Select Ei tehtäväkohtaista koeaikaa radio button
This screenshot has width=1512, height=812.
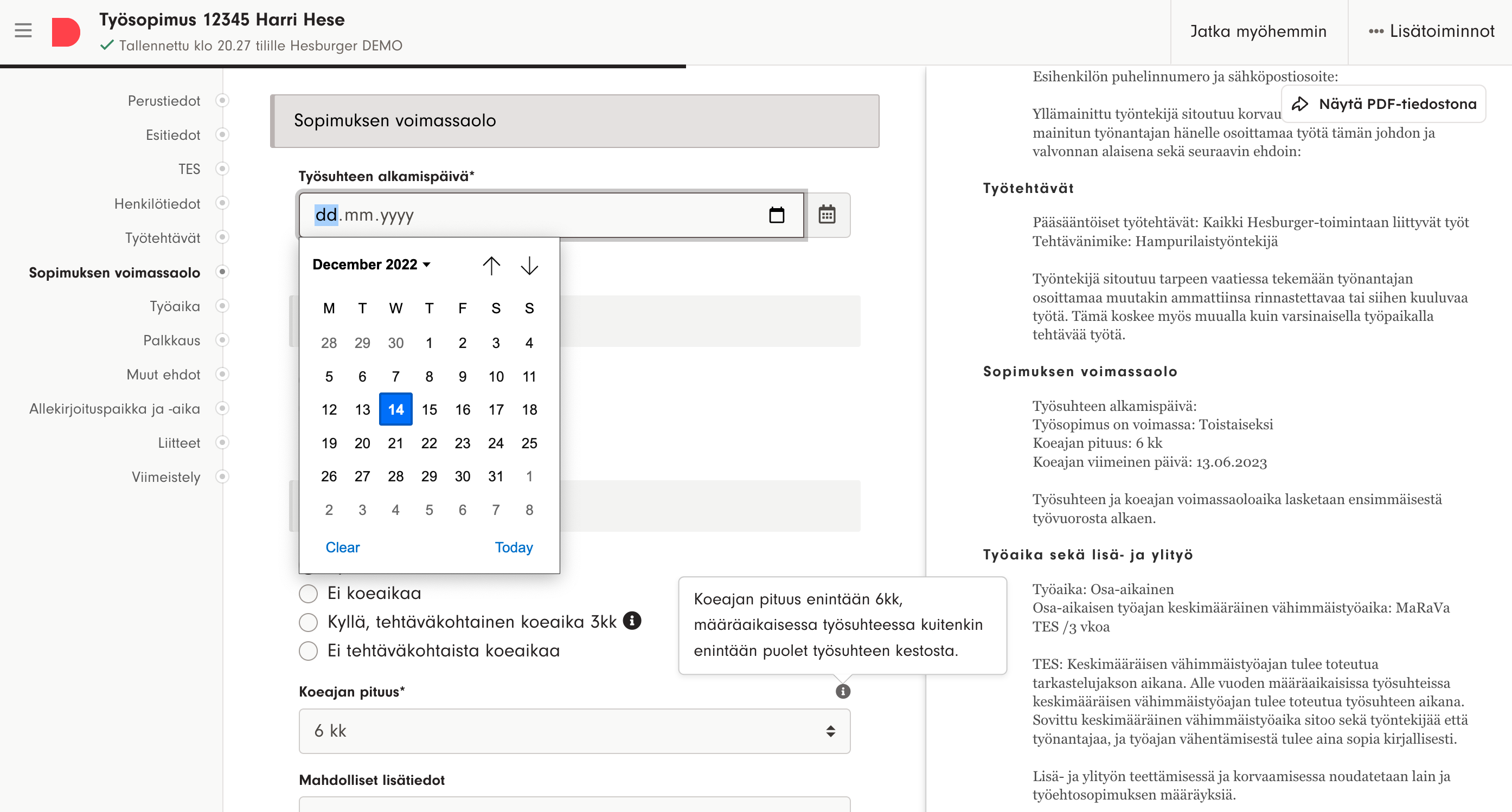coord(308,650)
